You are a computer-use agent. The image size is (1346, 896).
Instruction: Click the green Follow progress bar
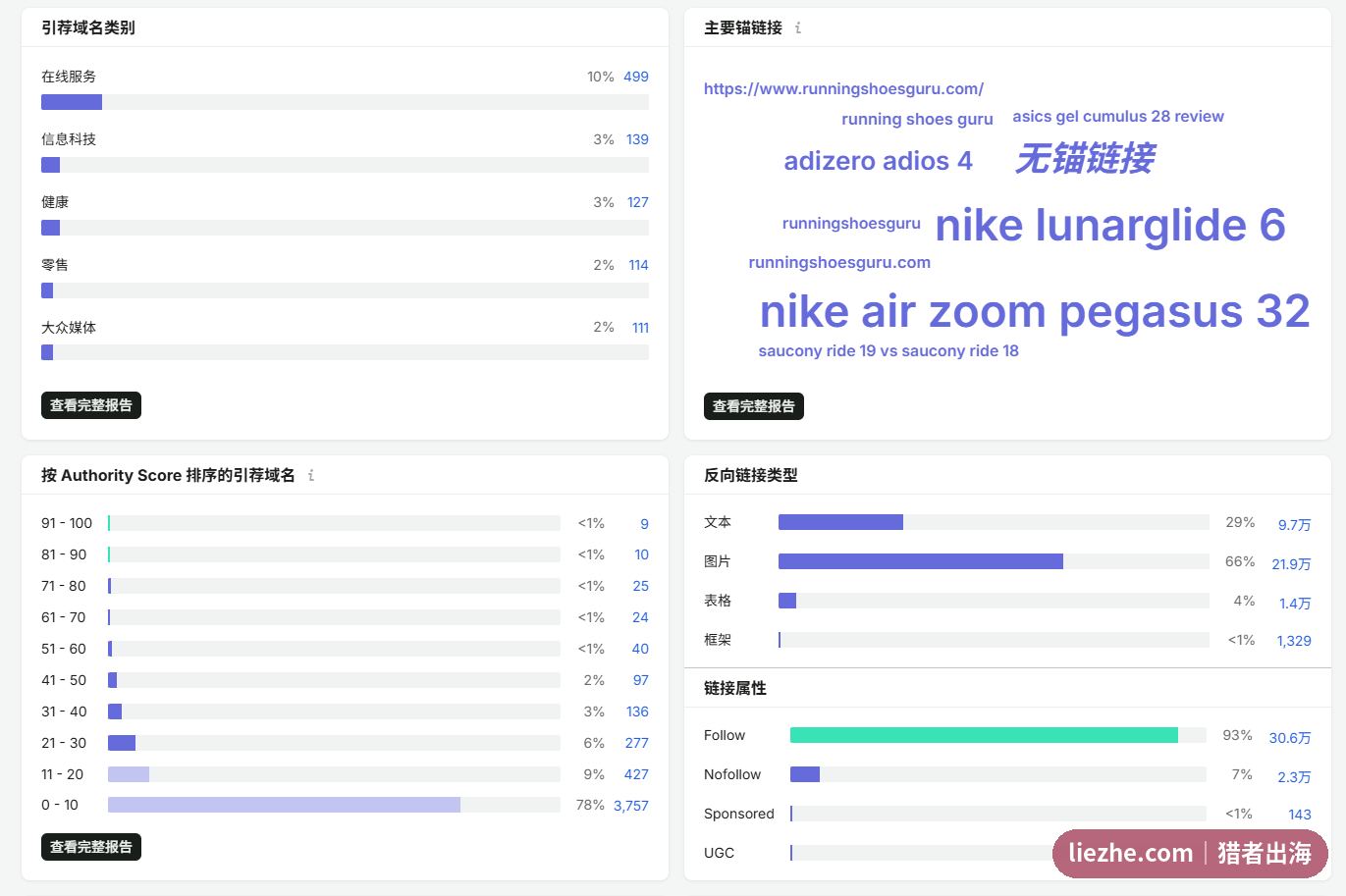tap(984, 735)
